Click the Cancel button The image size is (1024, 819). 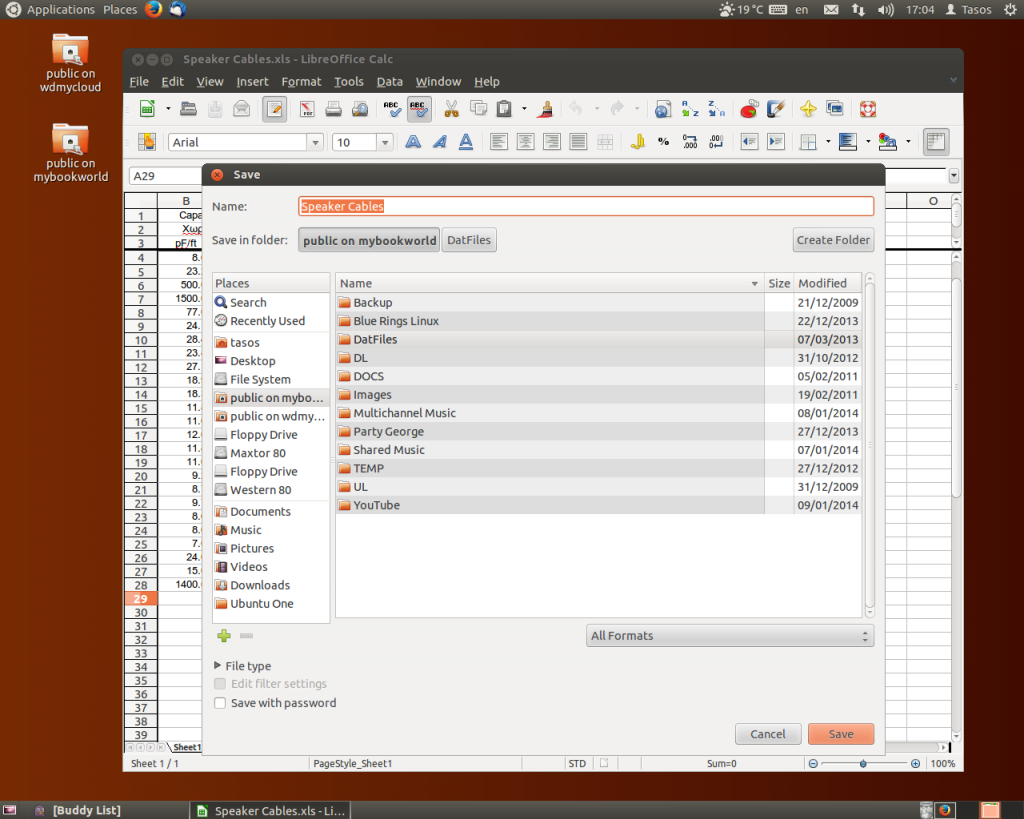pos(767,734)
